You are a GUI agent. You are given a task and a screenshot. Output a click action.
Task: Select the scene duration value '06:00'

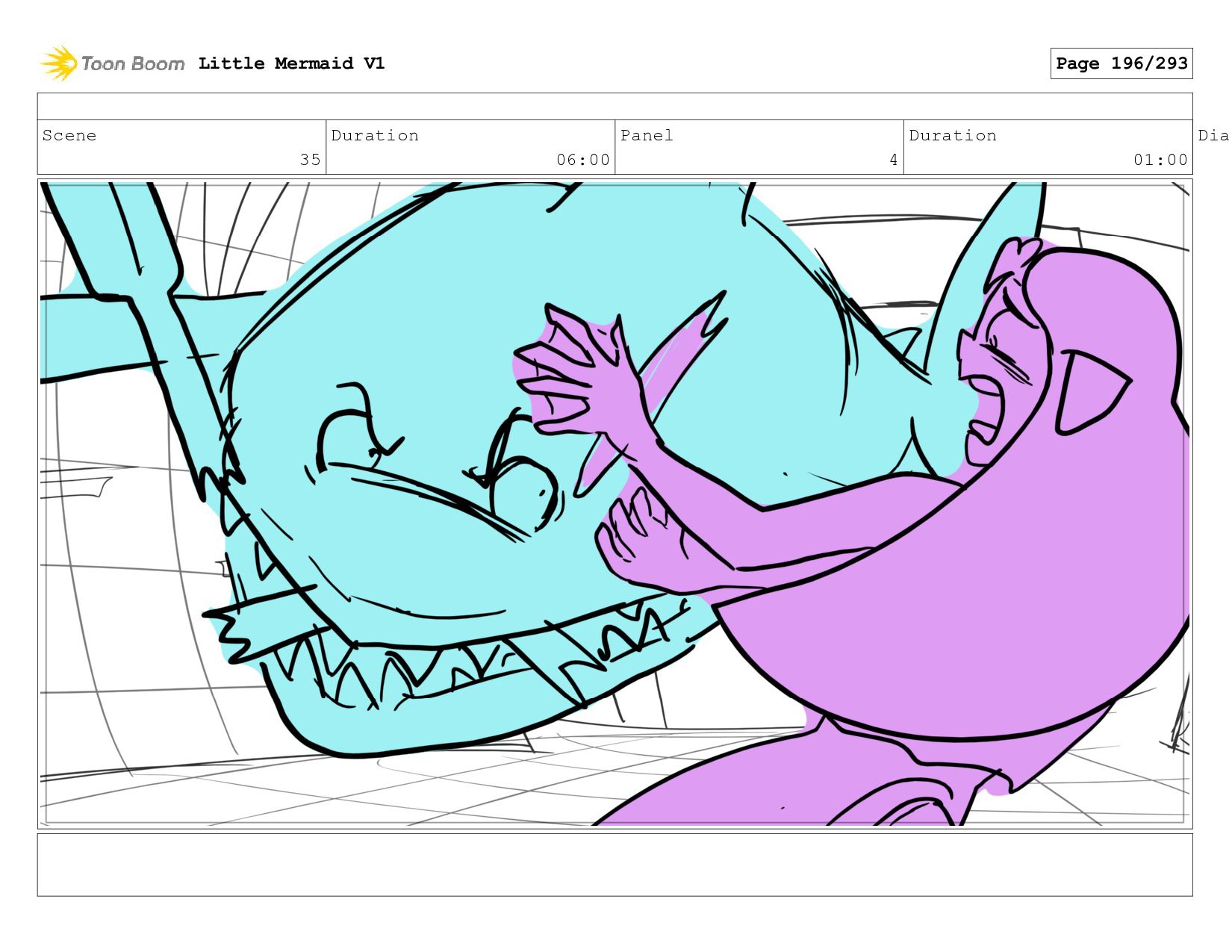click(582, 160)
